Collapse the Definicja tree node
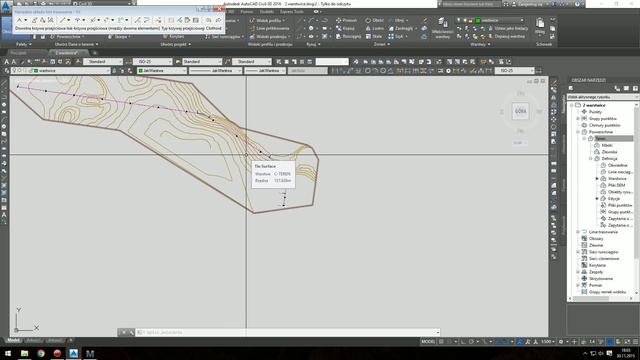The image size is (640, 360). tap(591, 158)
